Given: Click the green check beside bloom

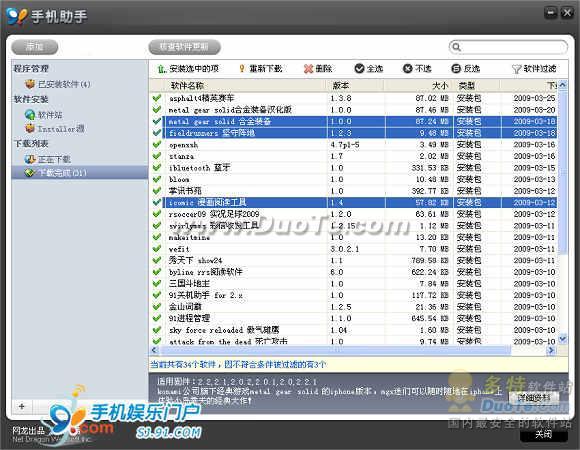Looking at the screenshot, I should (x=157, y=179).
